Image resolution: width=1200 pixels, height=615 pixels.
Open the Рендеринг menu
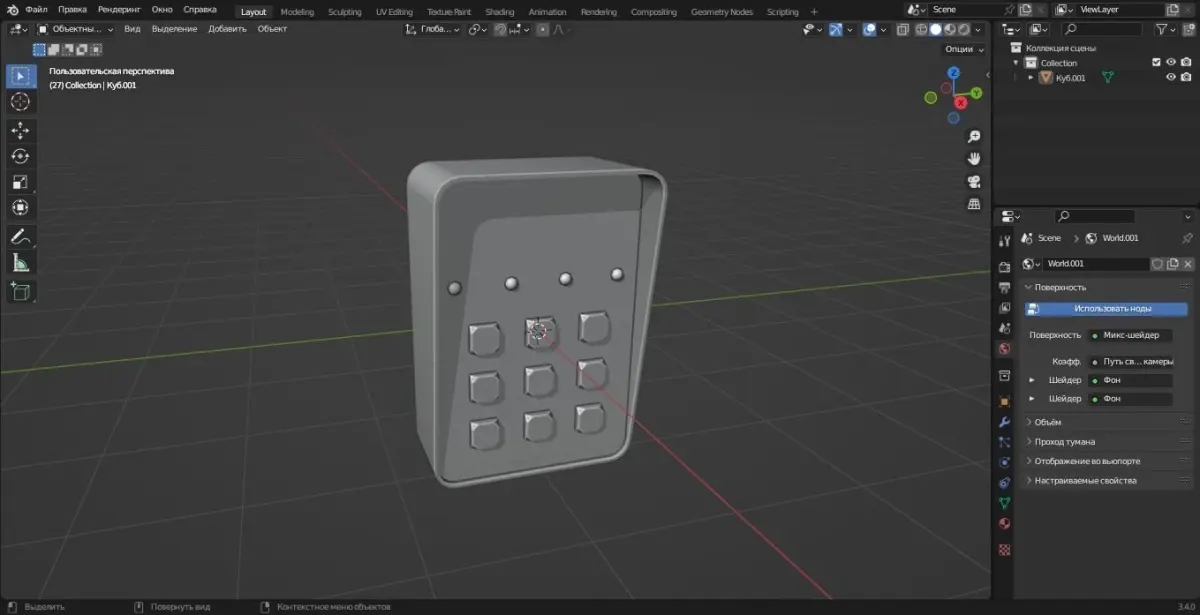coord(120,10)
